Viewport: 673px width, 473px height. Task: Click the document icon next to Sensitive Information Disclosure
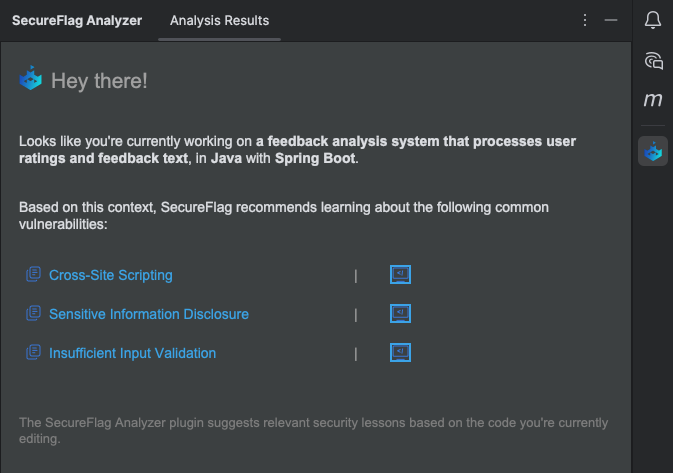pos(34,314)
